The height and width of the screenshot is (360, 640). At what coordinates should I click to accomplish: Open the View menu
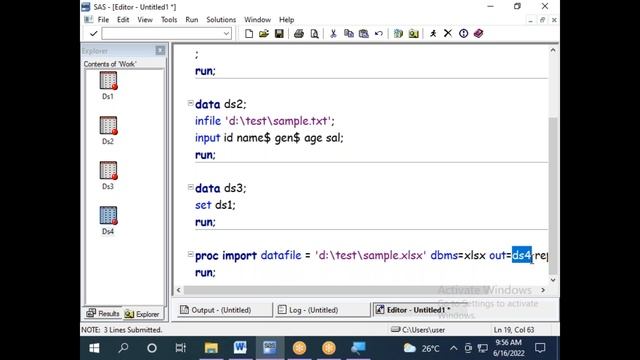pos(145,20)
